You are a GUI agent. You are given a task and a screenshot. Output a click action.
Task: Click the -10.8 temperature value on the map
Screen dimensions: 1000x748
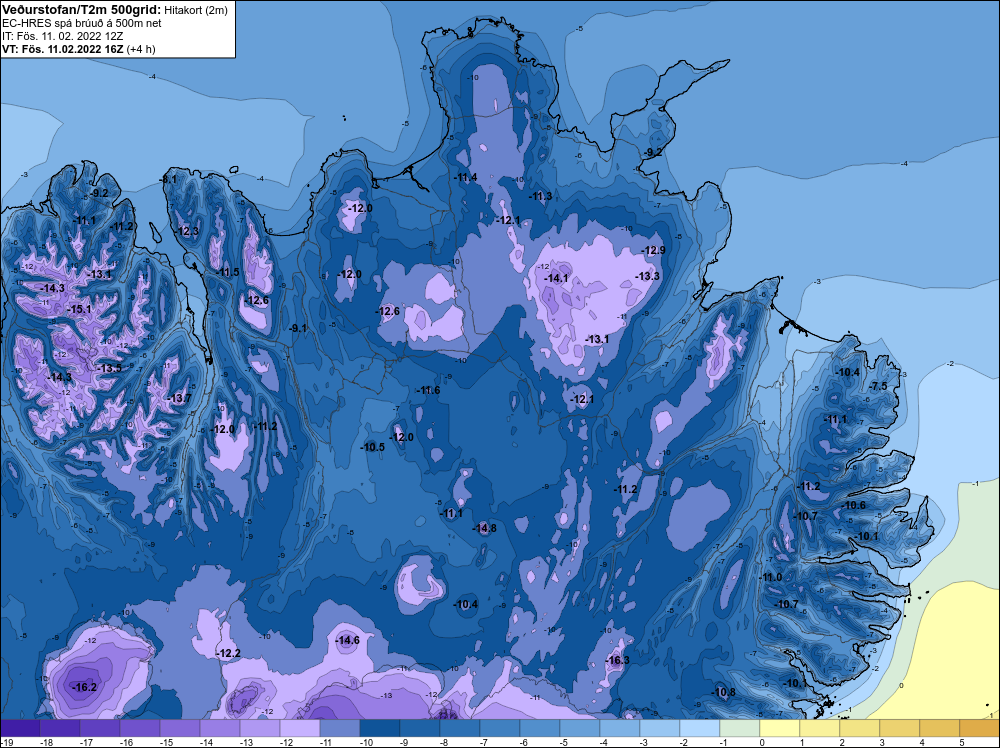click(x=724, y=693)
